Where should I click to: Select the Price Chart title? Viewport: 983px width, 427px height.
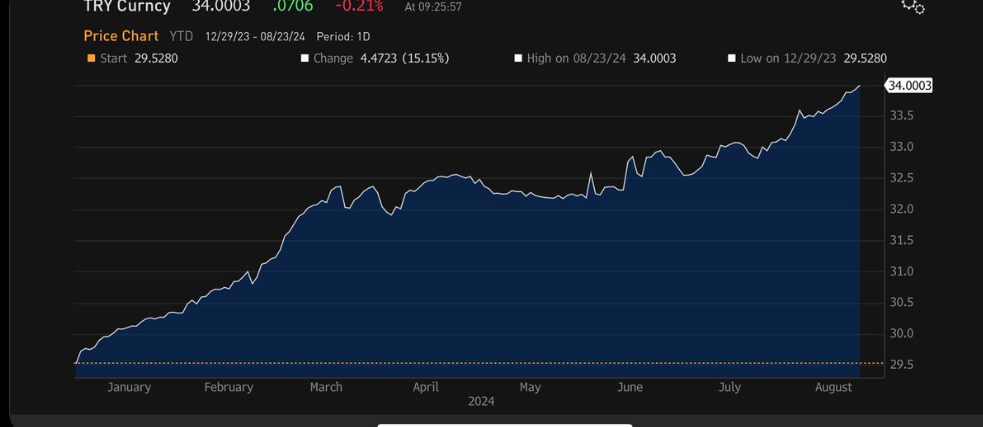[x=121, y=36]
